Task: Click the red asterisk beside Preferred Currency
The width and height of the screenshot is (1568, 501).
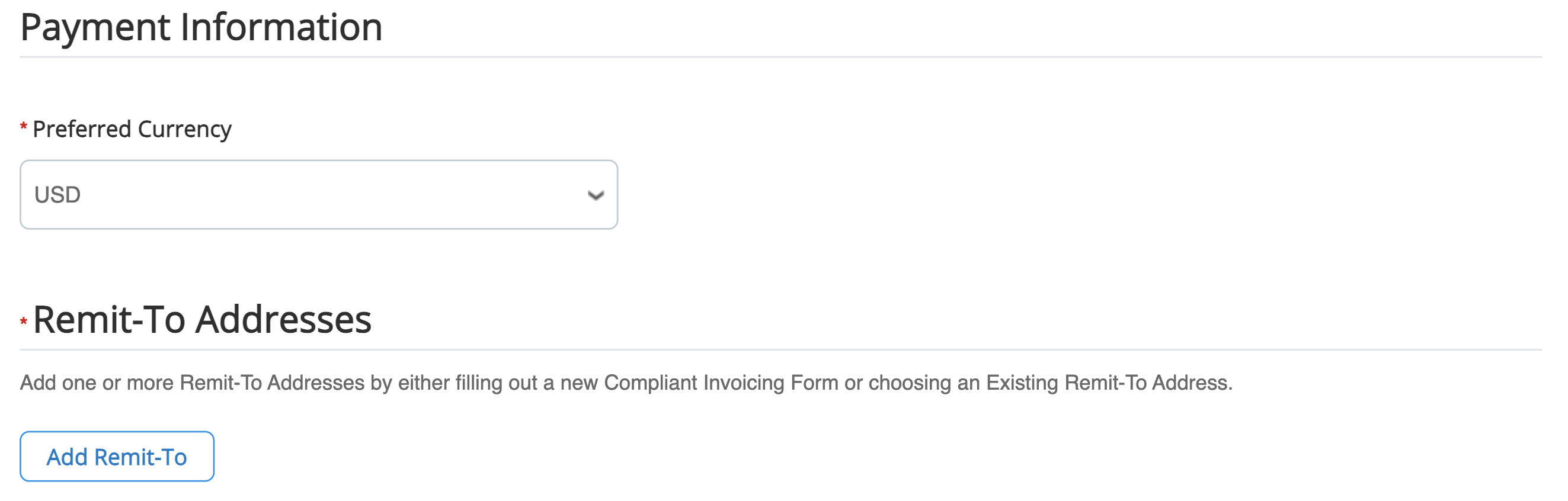Action: [24, 127]
